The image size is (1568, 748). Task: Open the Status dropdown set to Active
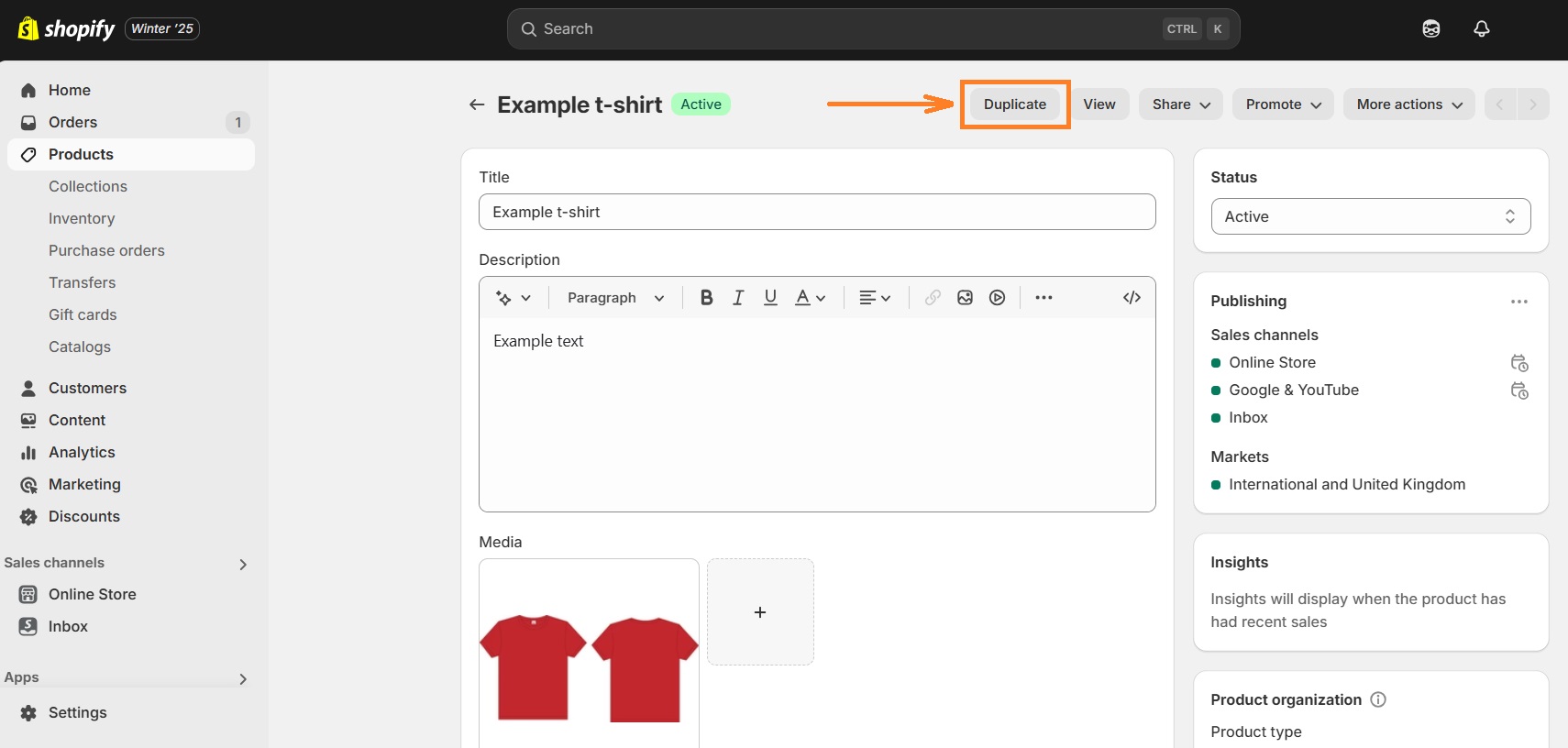point(1371,216)
